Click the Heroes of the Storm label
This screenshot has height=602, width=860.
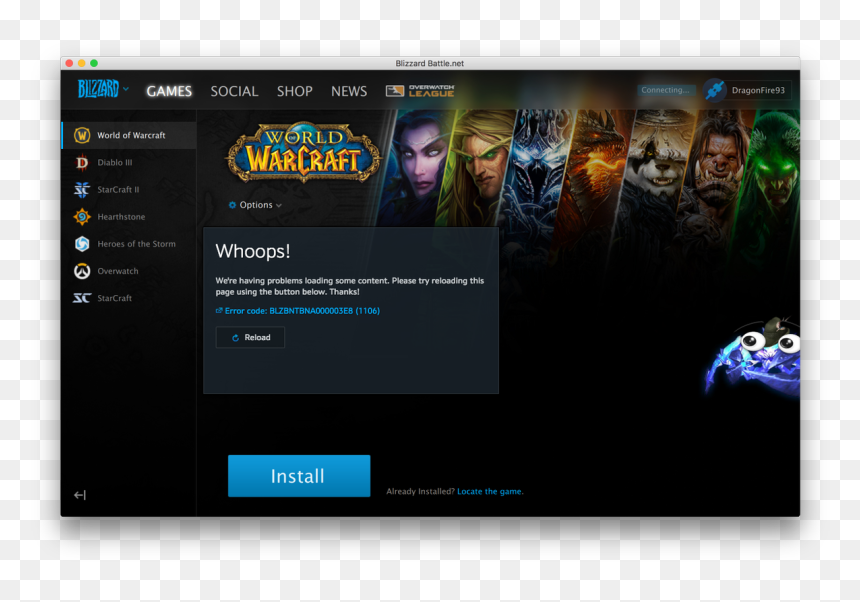click(137, 244)
